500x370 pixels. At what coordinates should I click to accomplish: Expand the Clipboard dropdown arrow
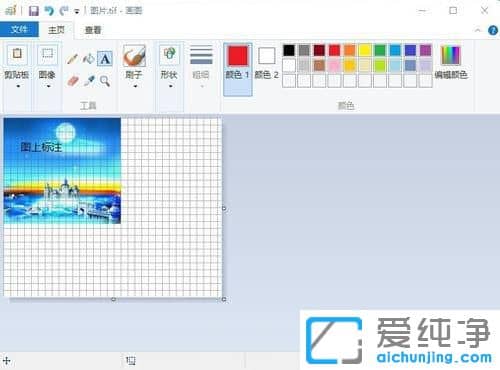pyautogui.click(x=18, y=86)
